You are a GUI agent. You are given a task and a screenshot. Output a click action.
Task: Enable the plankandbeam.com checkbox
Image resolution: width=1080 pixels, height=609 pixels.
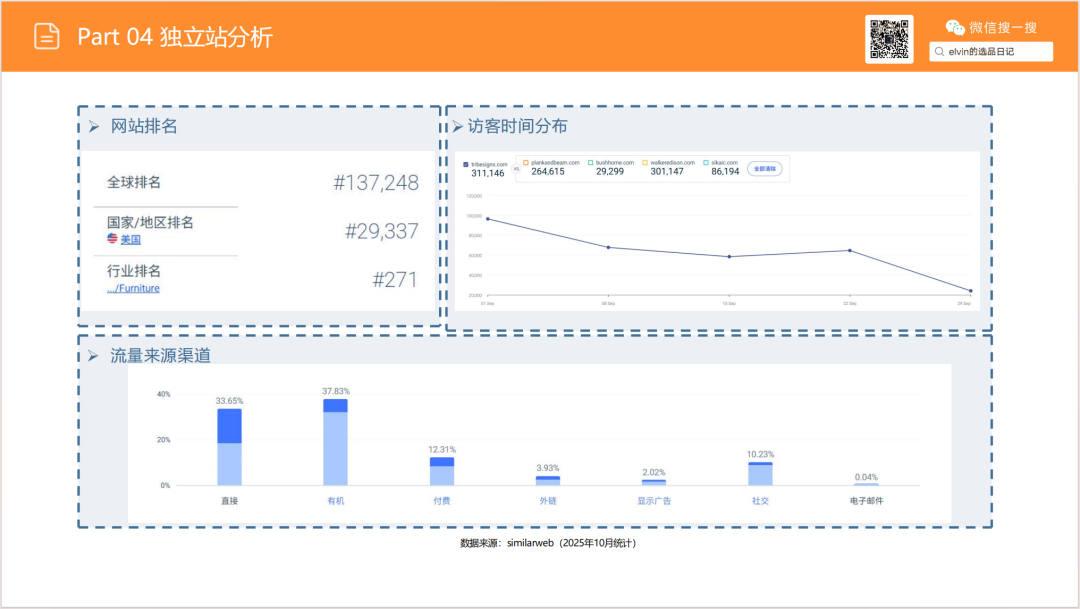(526, 162)
